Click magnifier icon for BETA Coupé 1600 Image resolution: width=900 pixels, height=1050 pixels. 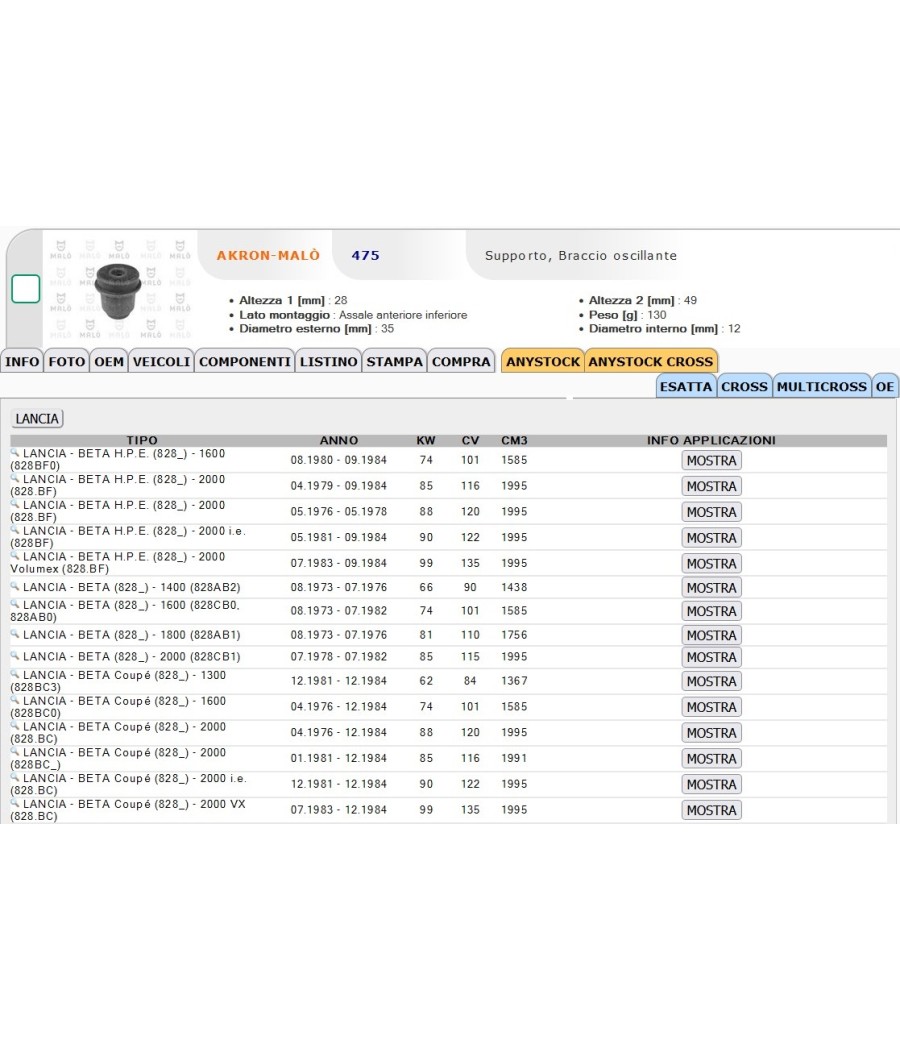pos(15,700)
